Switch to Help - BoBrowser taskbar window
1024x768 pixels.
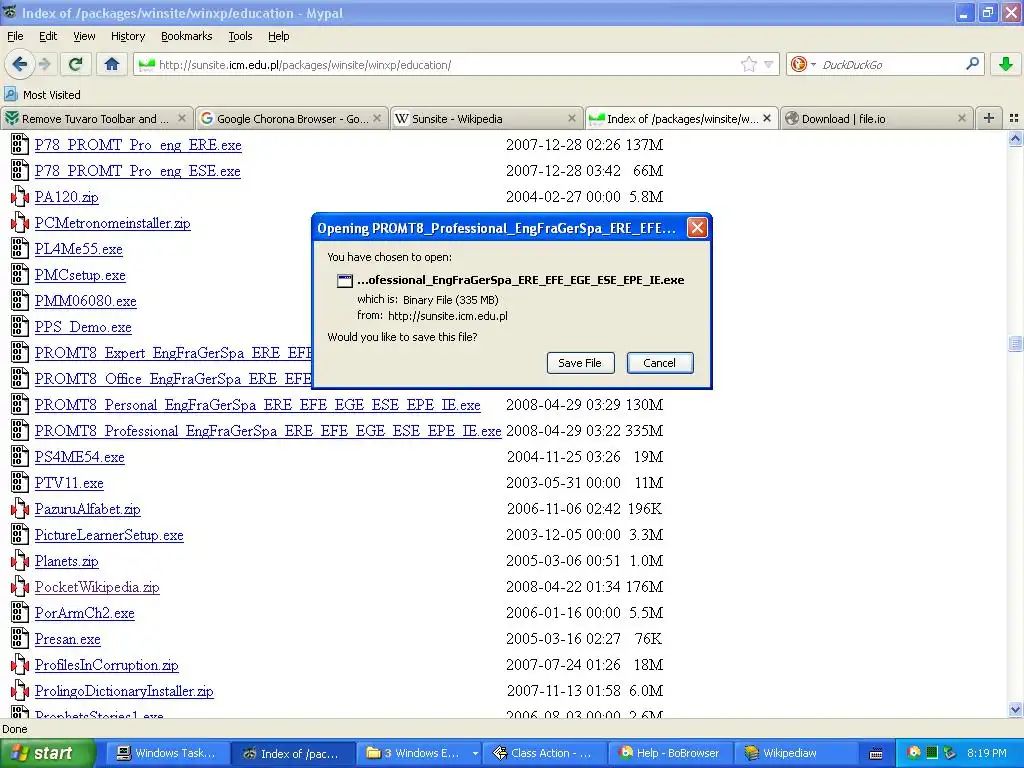click(x=670, y=754)
